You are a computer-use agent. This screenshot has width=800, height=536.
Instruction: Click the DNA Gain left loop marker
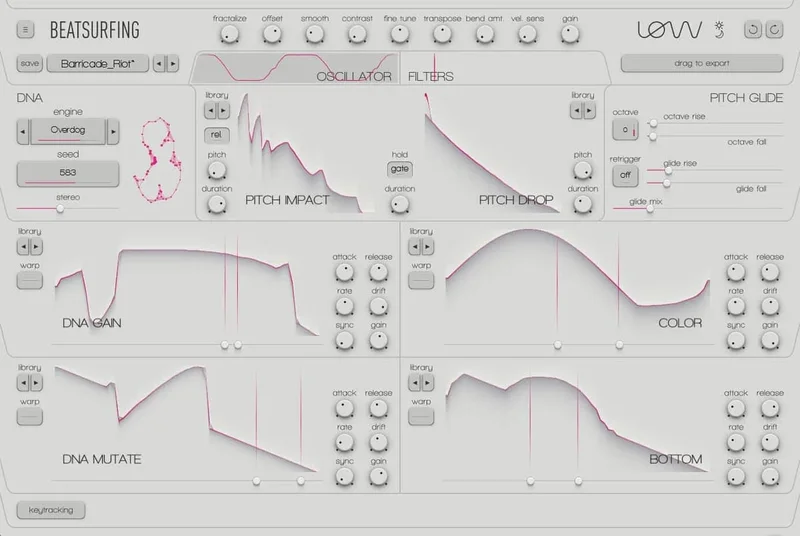click(x=224, y=345)
